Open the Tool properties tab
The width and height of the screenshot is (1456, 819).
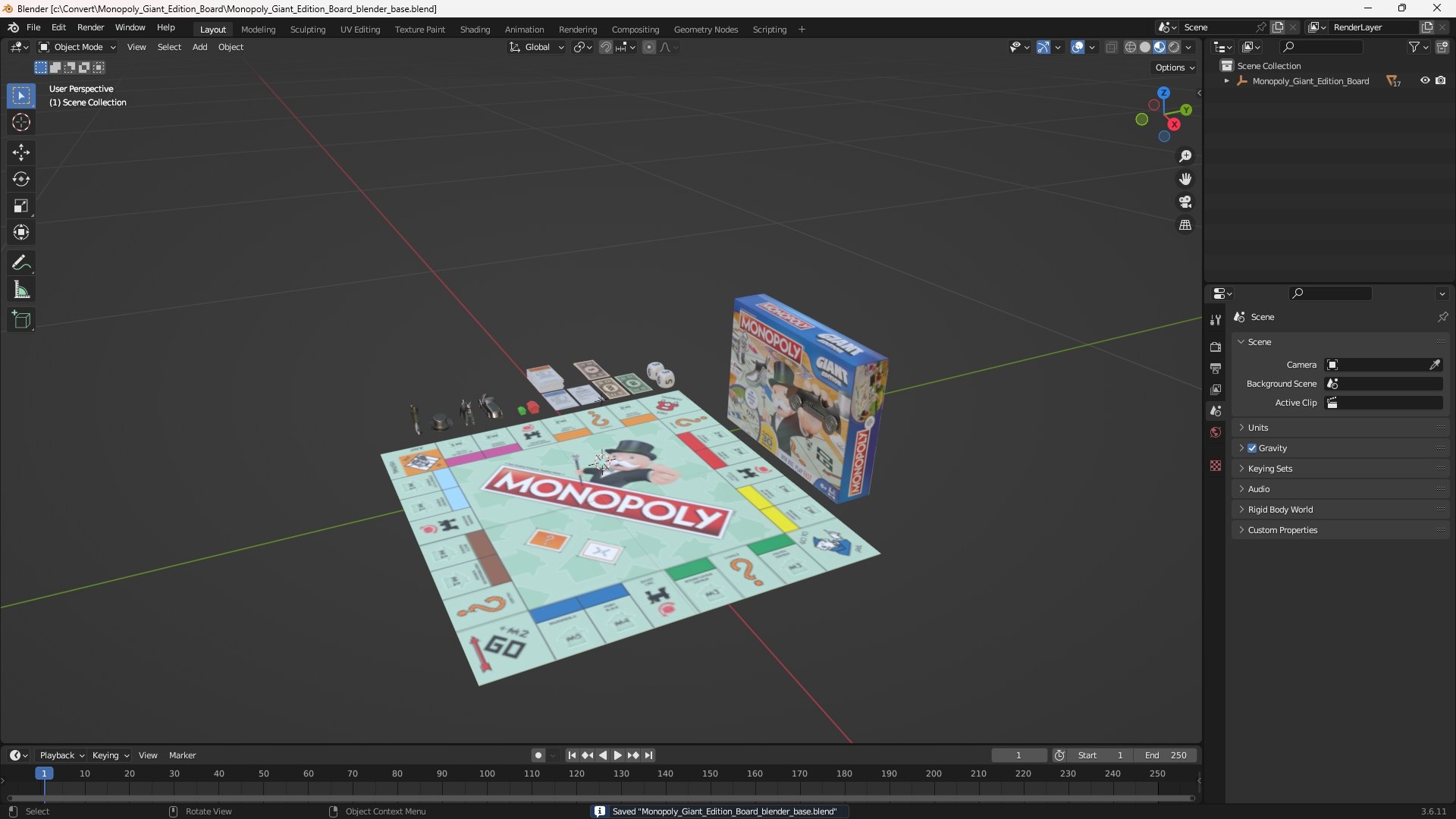(x=1216, y=320)
